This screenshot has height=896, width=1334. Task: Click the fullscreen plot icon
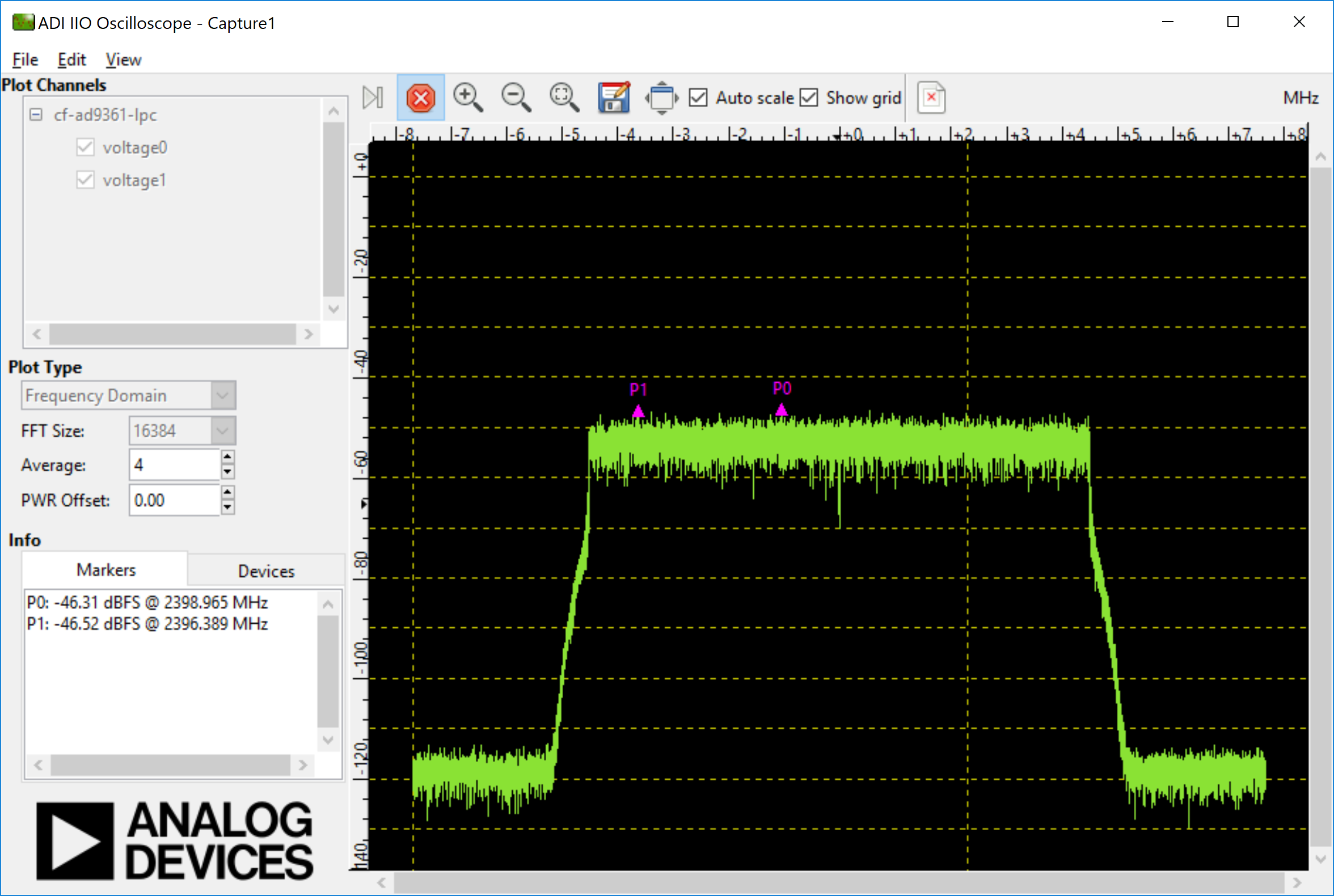661,98
